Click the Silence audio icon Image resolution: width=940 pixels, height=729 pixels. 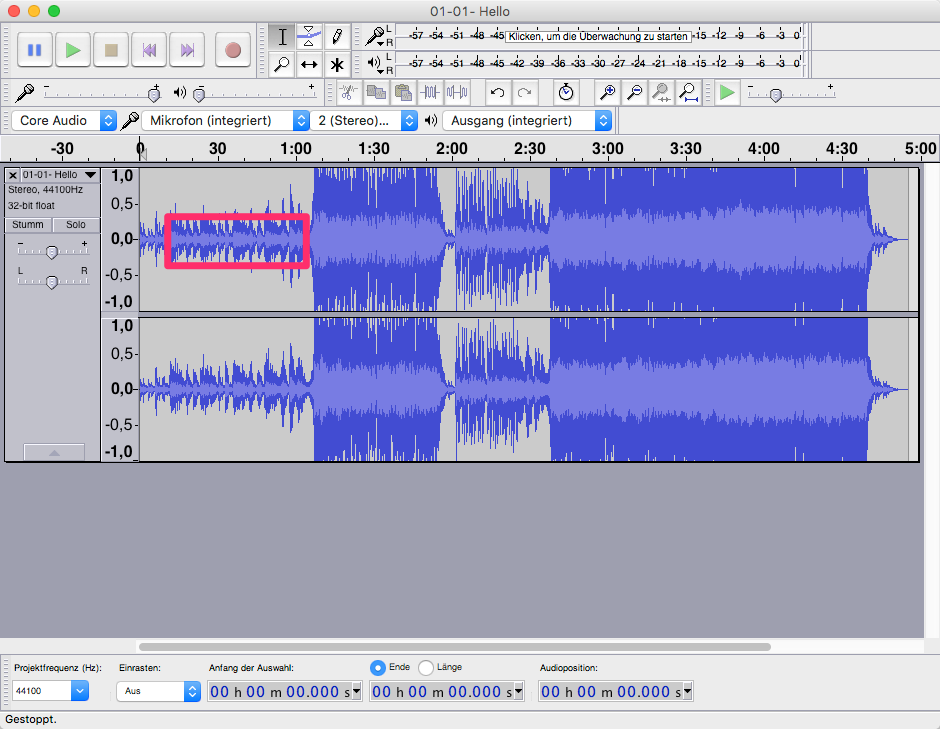(457, 92)
